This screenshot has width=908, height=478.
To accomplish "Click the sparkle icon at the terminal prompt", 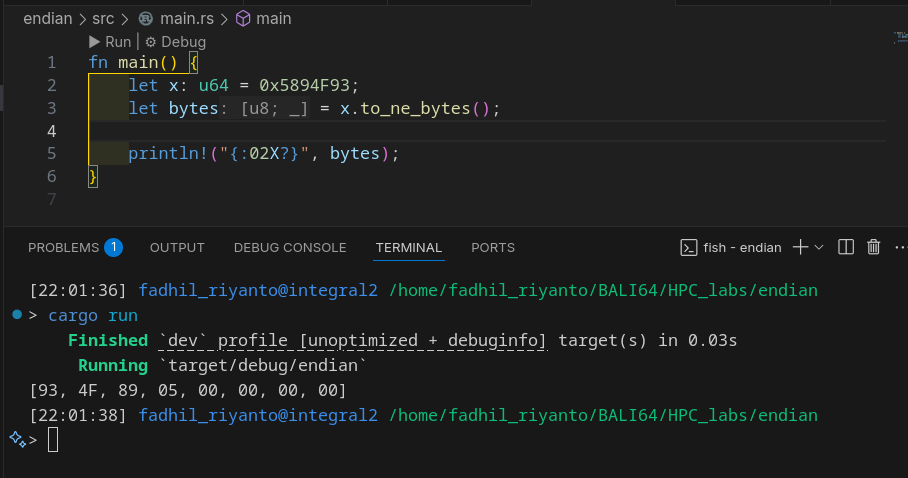I will click(x=15, y=438).
